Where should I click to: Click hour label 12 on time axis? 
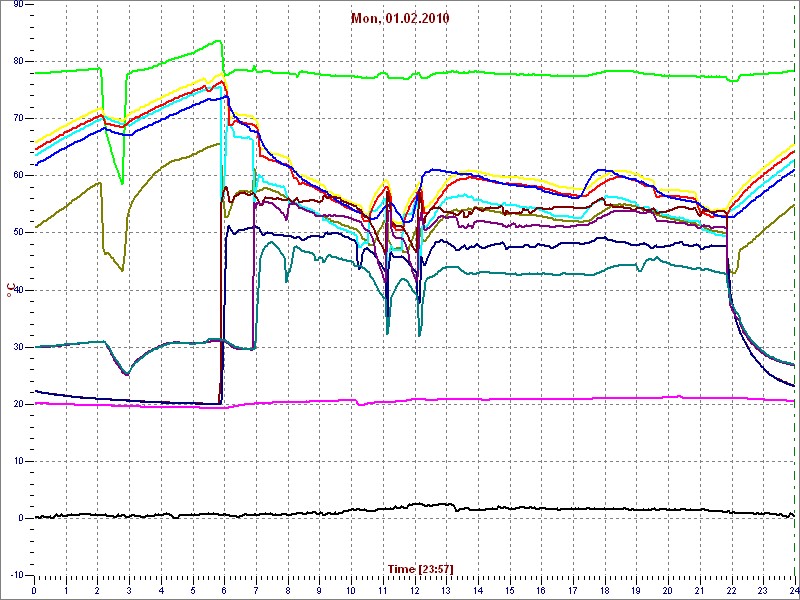tap(414, 590)
